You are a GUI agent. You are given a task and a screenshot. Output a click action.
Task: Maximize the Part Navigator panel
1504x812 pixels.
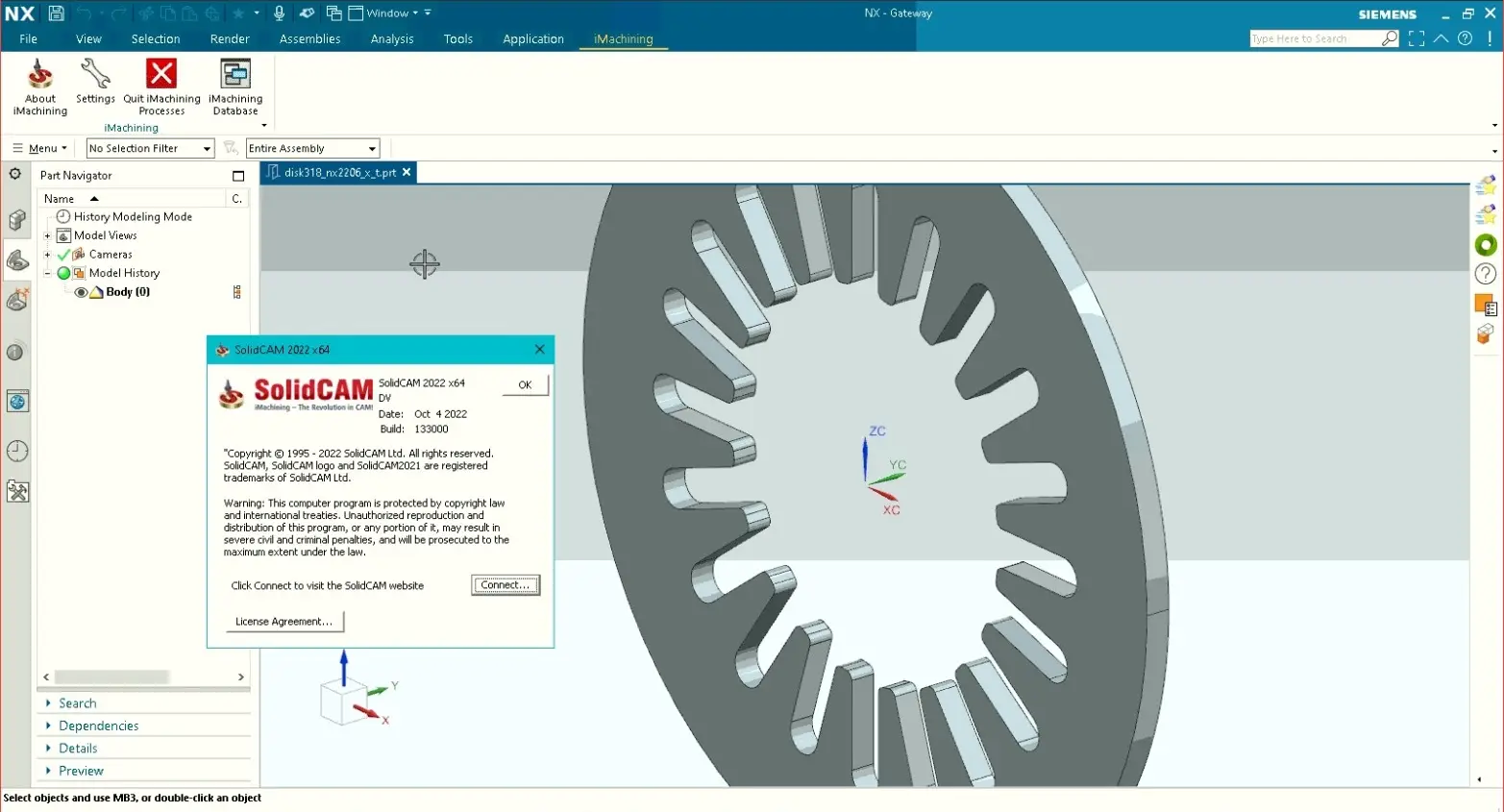[238, 176]
